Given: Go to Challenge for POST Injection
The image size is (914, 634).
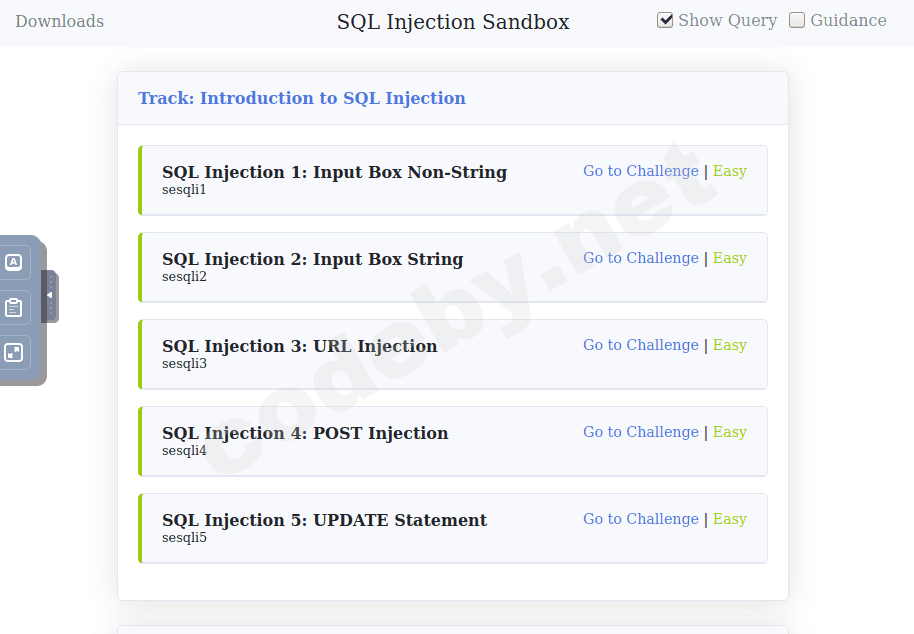Looking at the screenshot, I should click(x=641, y=432).
